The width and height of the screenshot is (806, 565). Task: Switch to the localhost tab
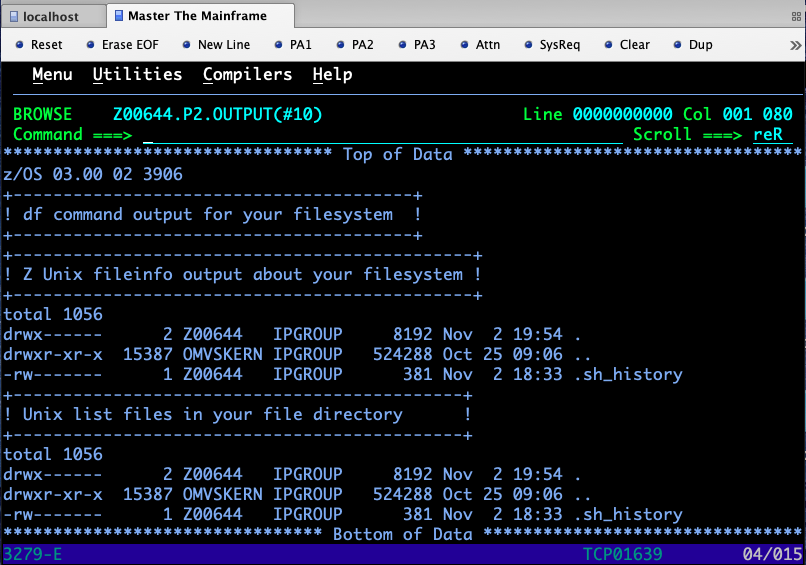[51, 16]
